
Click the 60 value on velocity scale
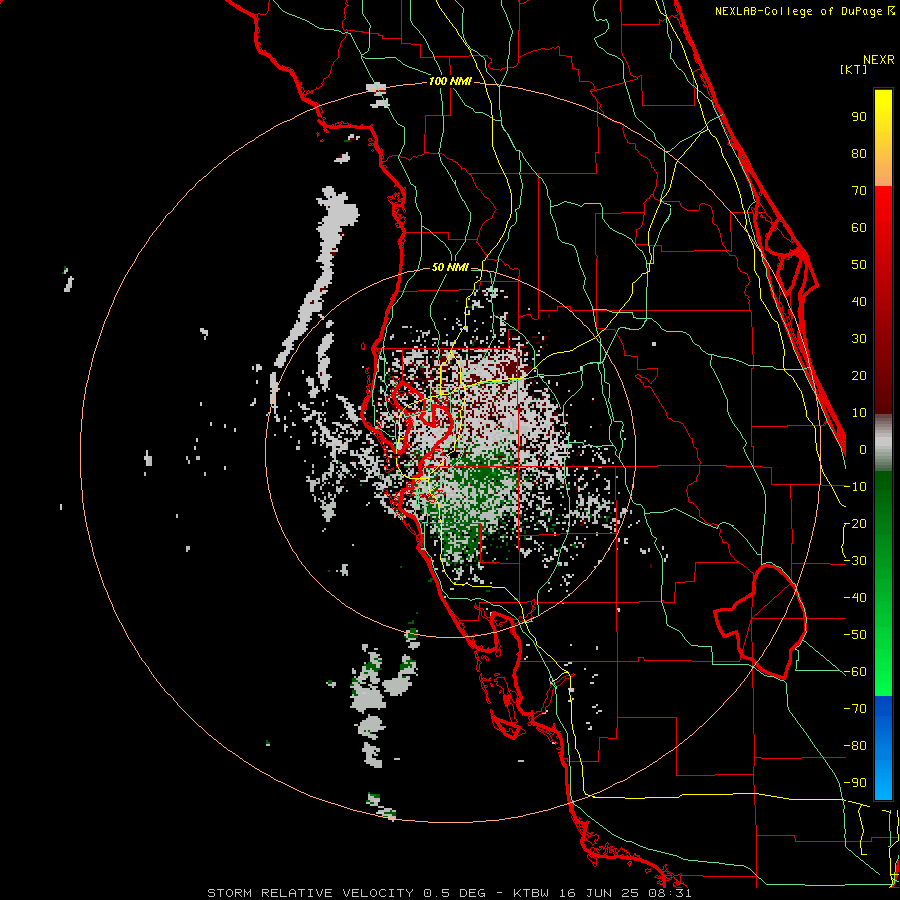859,228
